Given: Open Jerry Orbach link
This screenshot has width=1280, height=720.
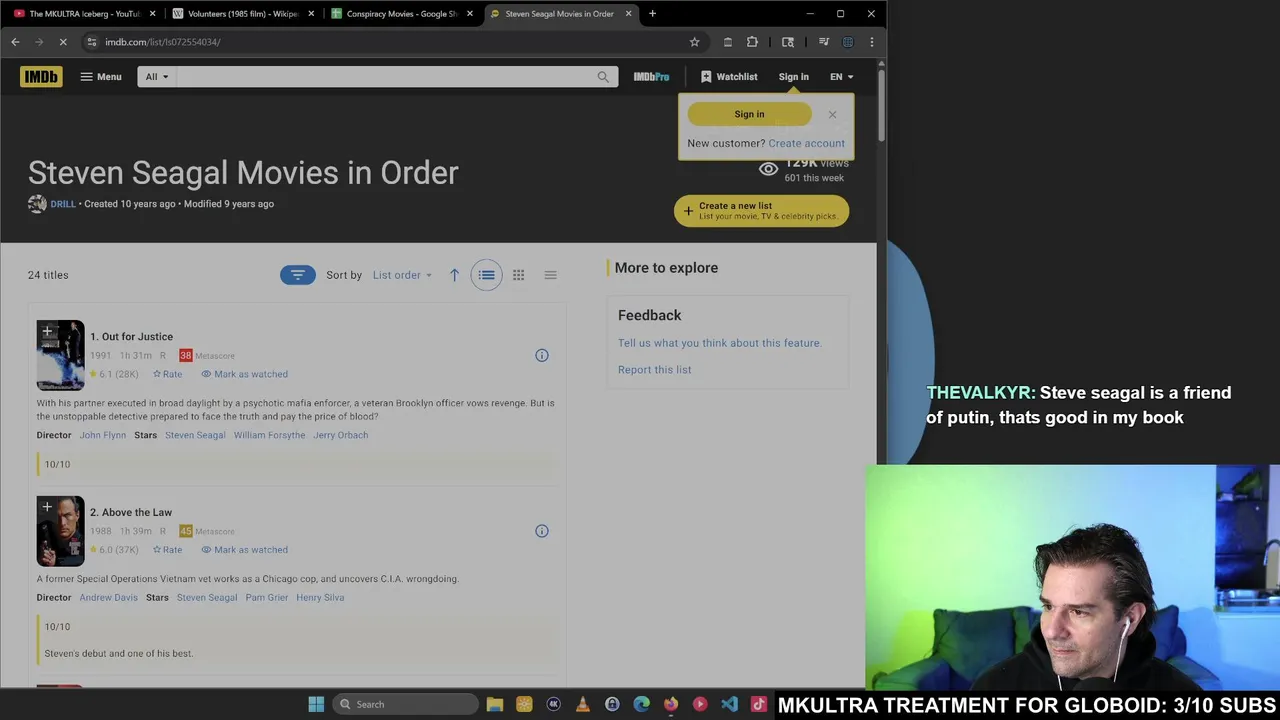Looking at the screenshot, I should click(x=340, y=435).
